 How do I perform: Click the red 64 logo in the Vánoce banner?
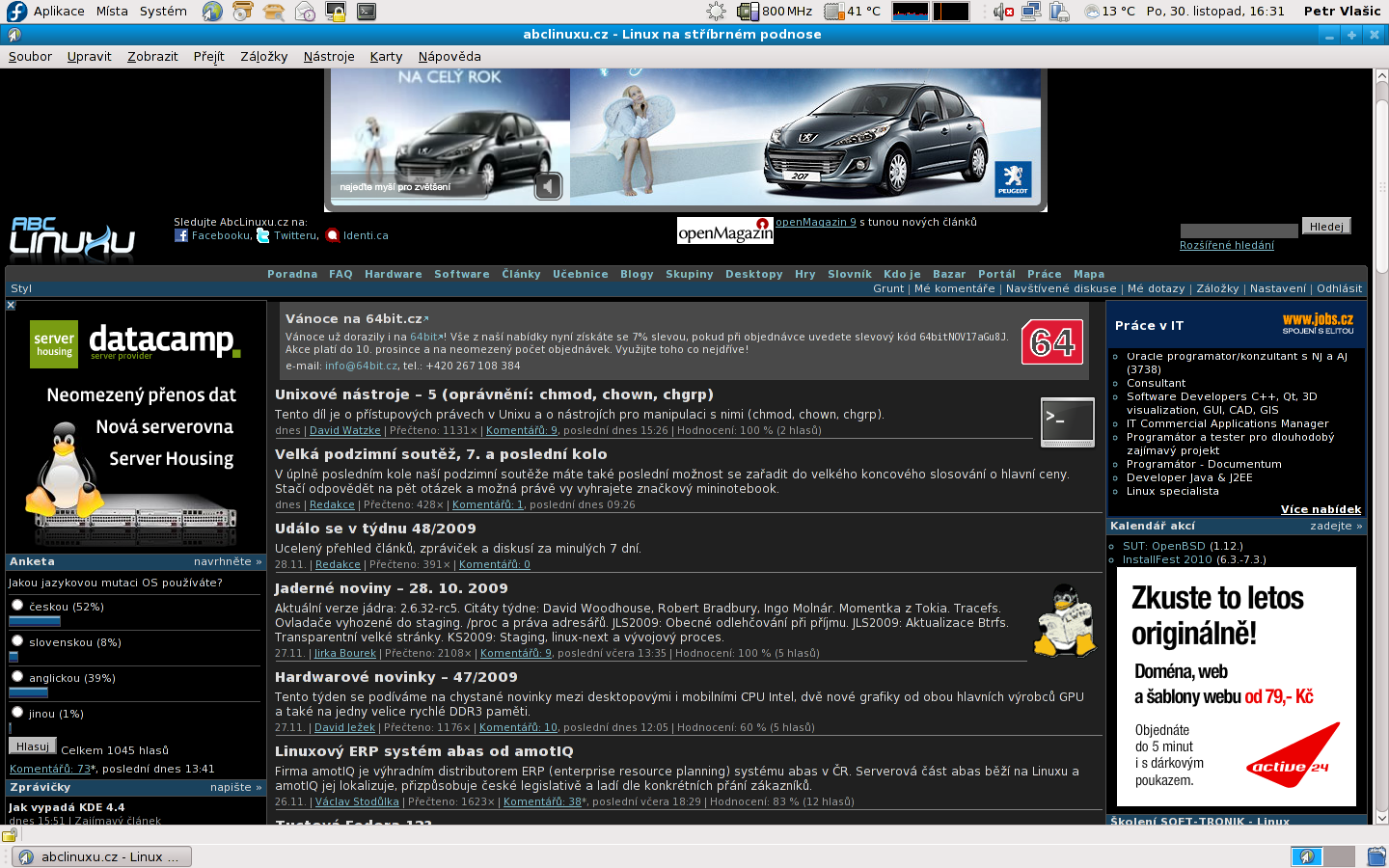click(x=1052, y=342)
